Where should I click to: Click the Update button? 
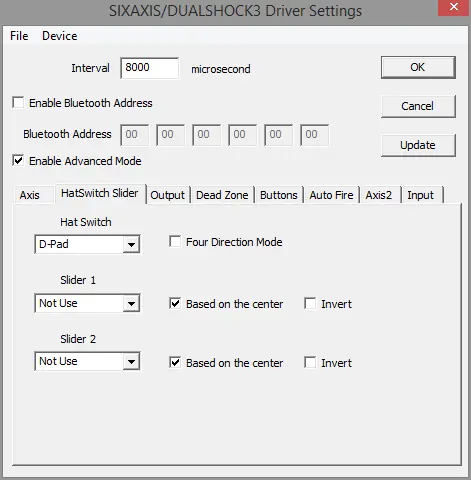[x=418, y=145]
